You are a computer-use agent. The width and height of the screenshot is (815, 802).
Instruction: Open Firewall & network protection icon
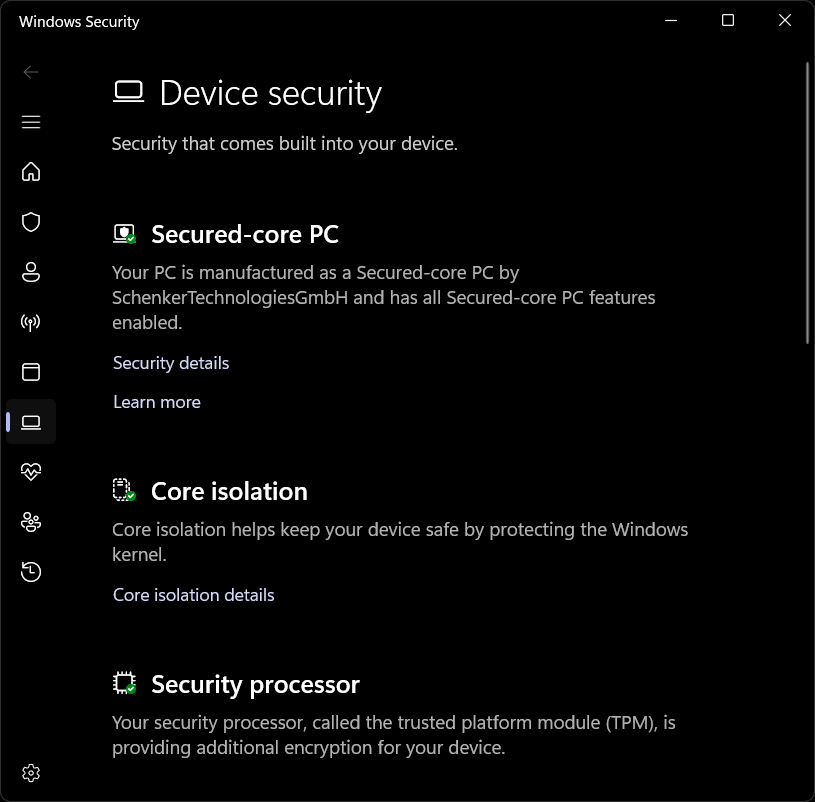click(x=30, y=322)
